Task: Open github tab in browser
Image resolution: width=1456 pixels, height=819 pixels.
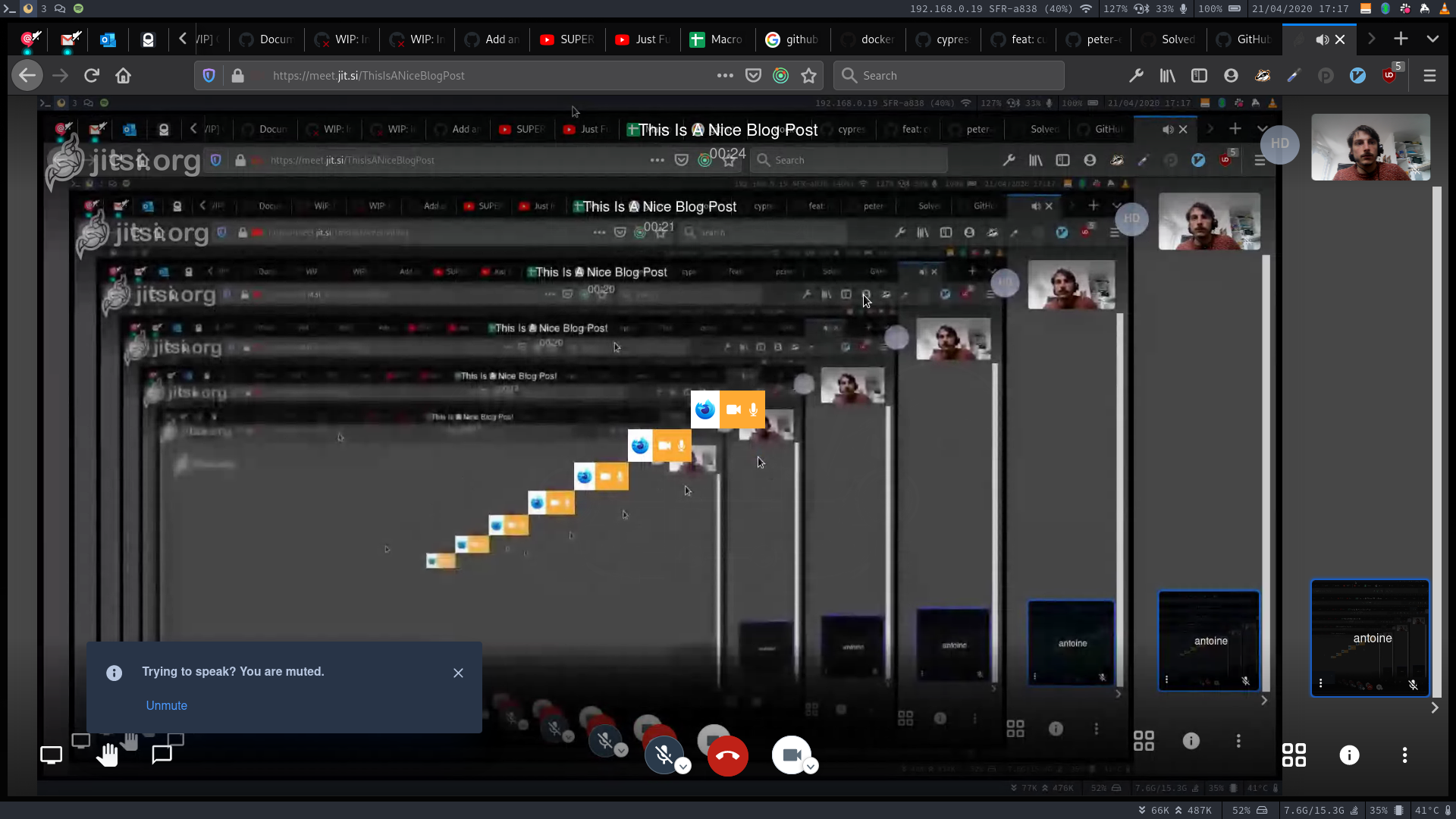Action: (x=797, y=40)
